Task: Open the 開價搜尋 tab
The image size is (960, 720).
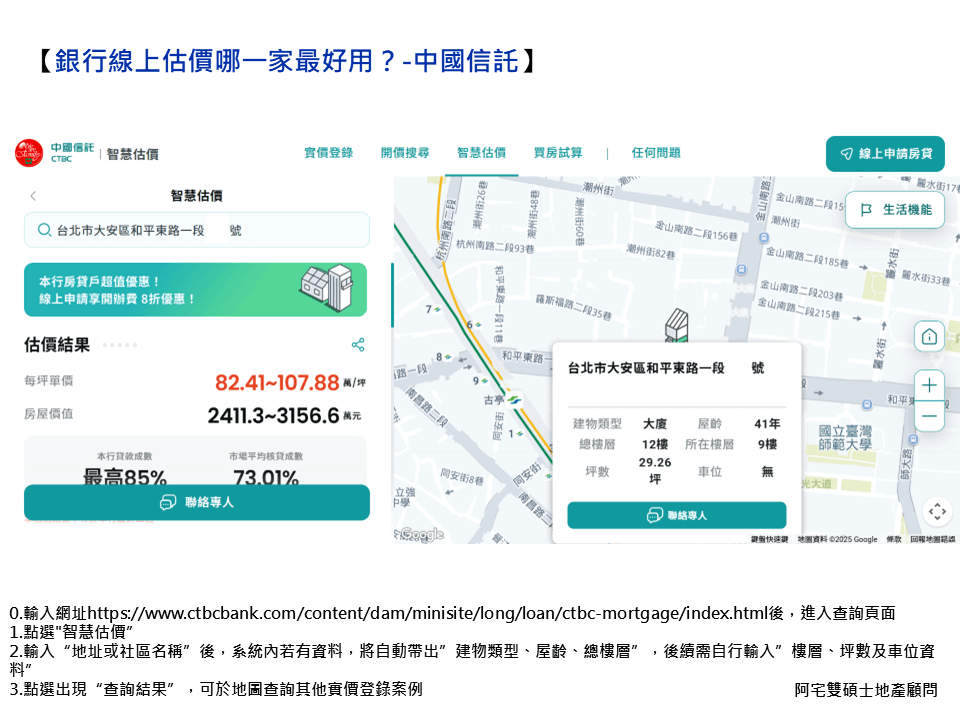Action: pos(405,153)
